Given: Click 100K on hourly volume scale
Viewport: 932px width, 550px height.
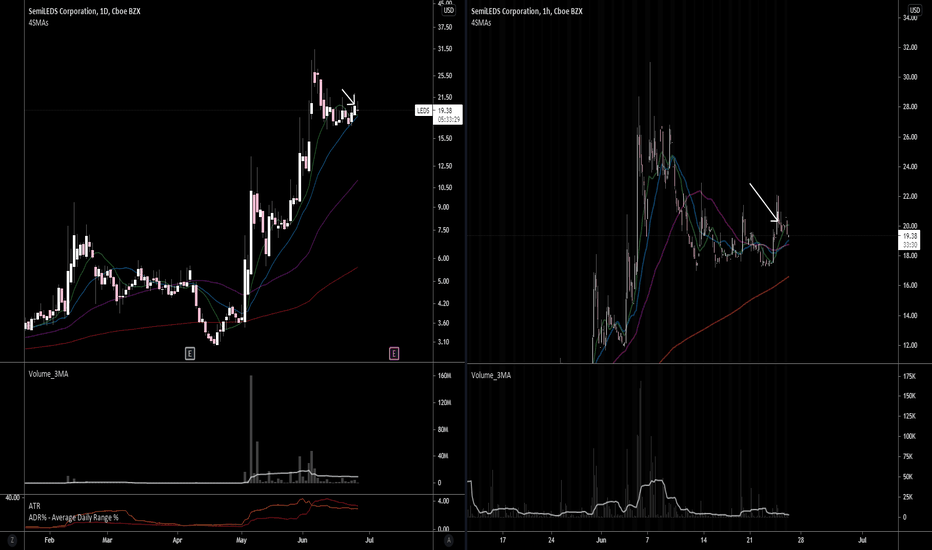Looking at the screenshot, I should click(909, 436).
